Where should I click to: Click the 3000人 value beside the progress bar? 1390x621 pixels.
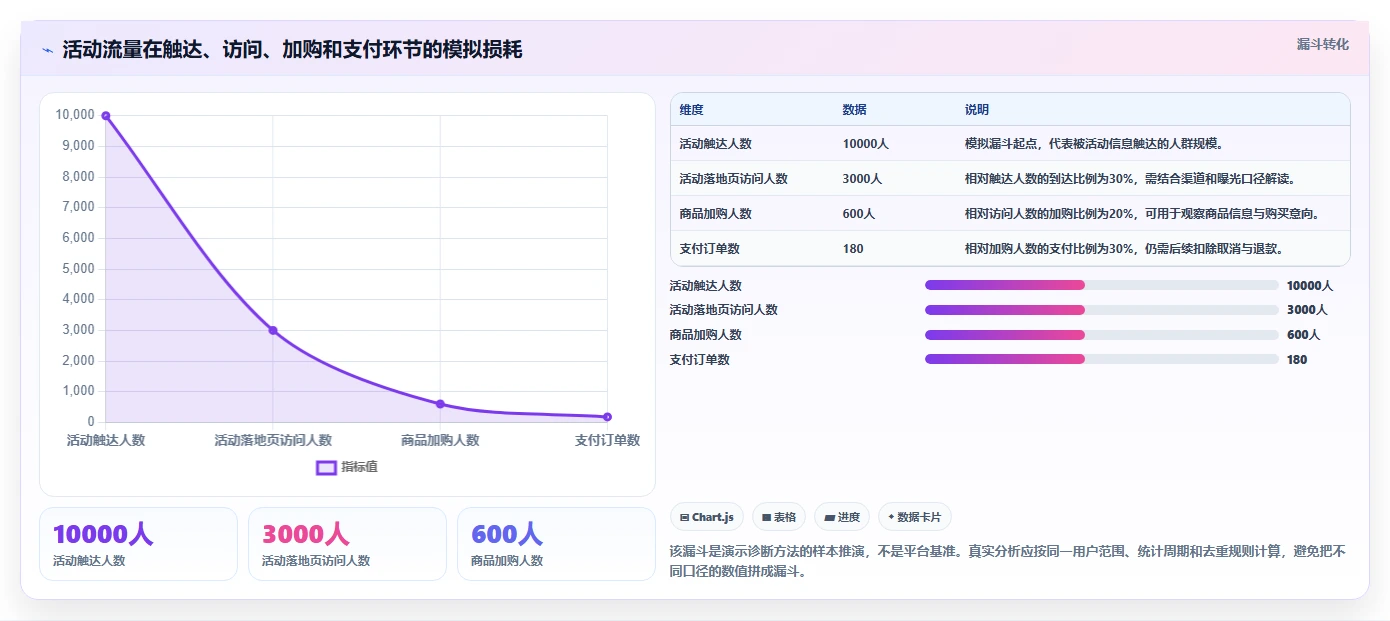tap(1307, 310)
